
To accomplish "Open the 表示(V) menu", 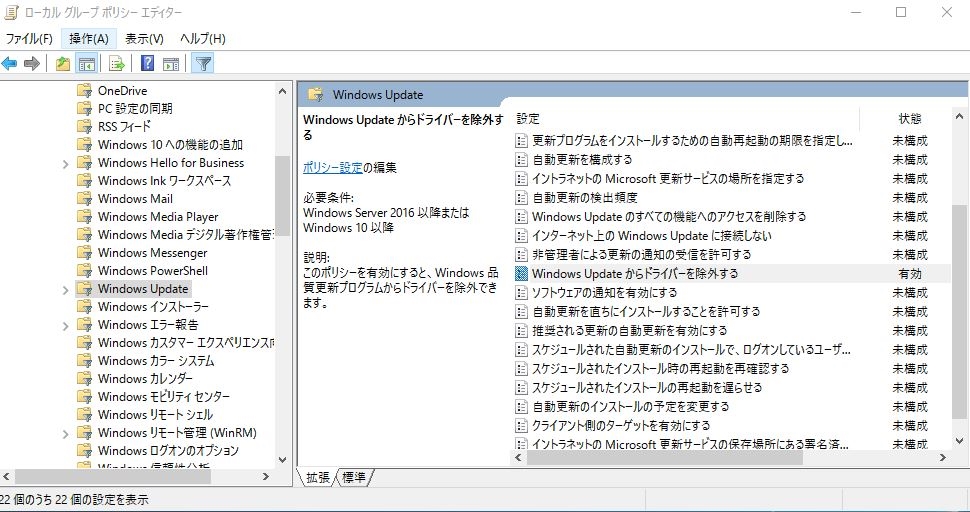I will pos(144,38).
